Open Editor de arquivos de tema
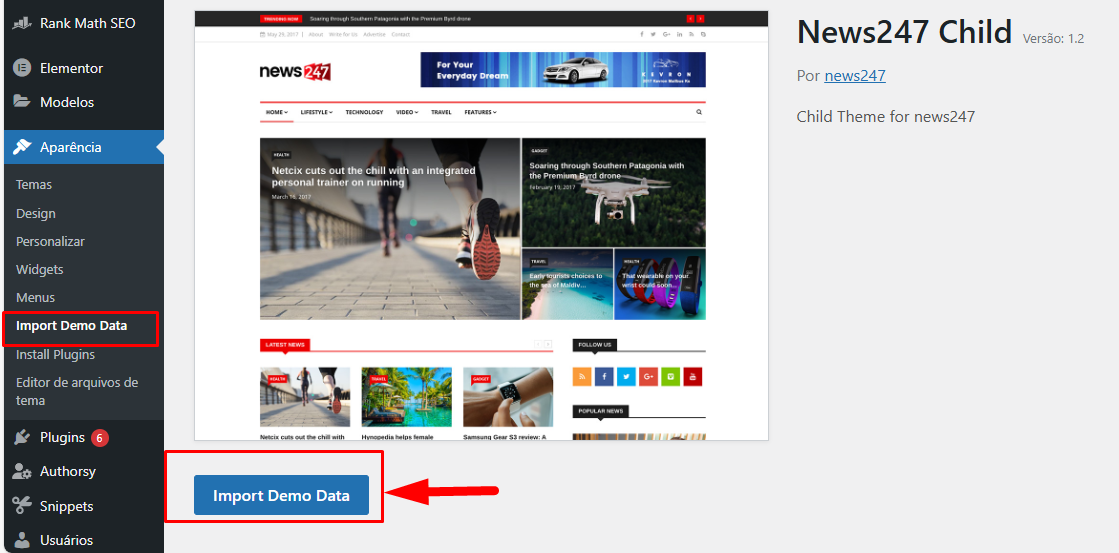 (76, 391)
